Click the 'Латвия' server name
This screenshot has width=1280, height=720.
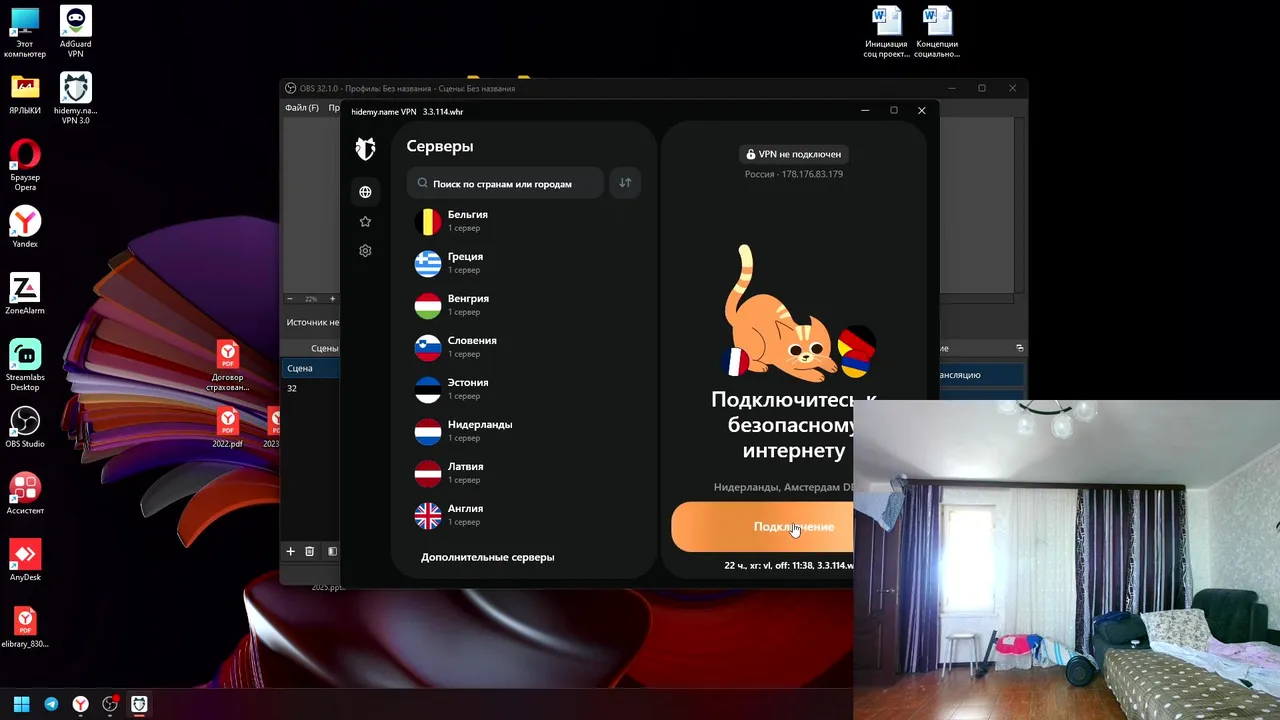(466, 466)
